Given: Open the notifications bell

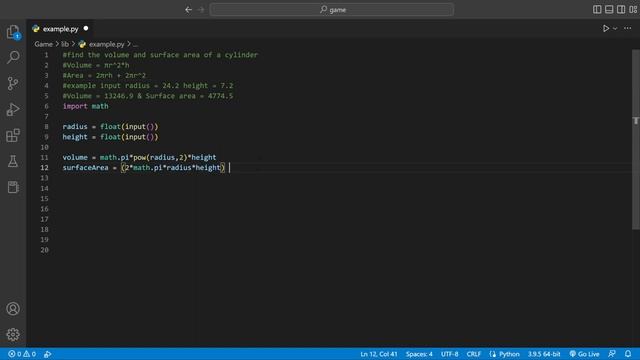Looking at the screenshot, I should click(628, 354).
